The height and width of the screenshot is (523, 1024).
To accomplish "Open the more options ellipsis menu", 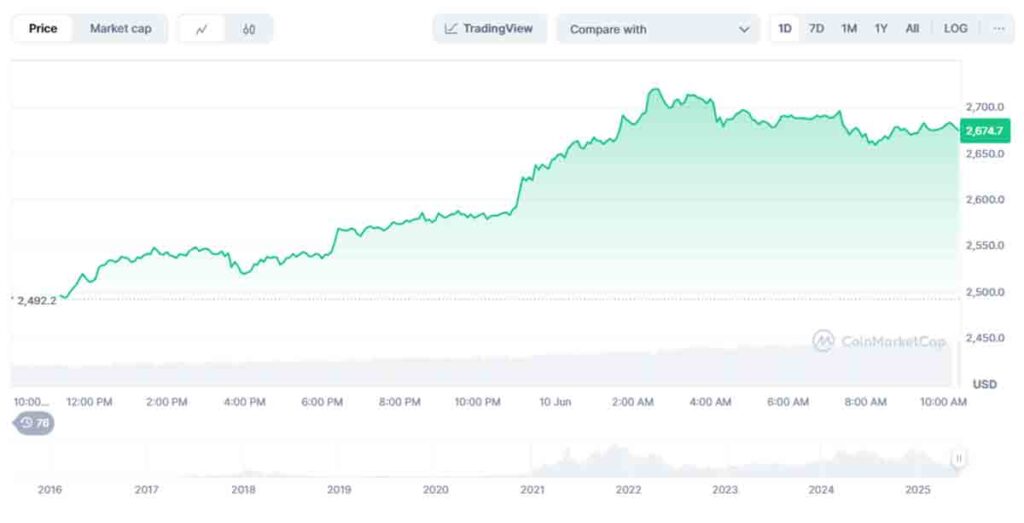I will [999, 29].
